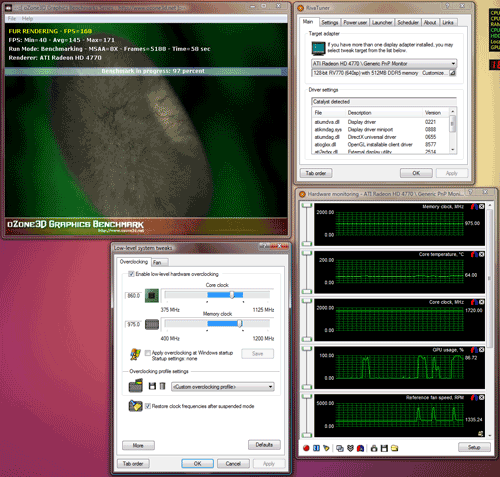Click the core clock value field showing 860.0
500x477 pixels.
click(x=133, y=296)
